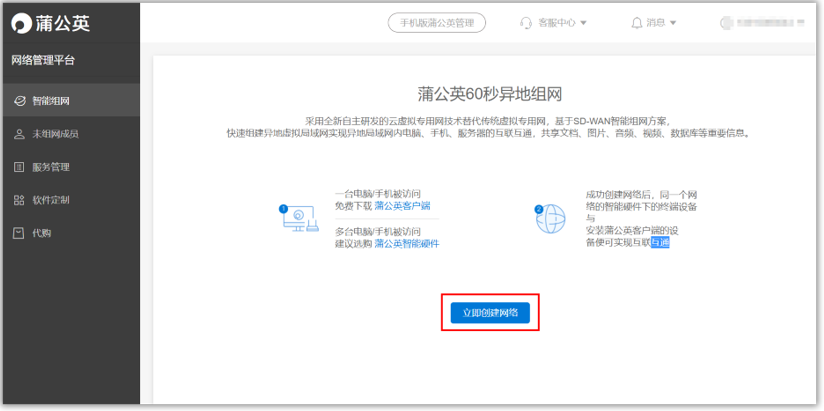The width and height of the screenshot is (824, 411).
Task: Open 服务管理 in the sidebar
Action: click(x=71, y=167)
